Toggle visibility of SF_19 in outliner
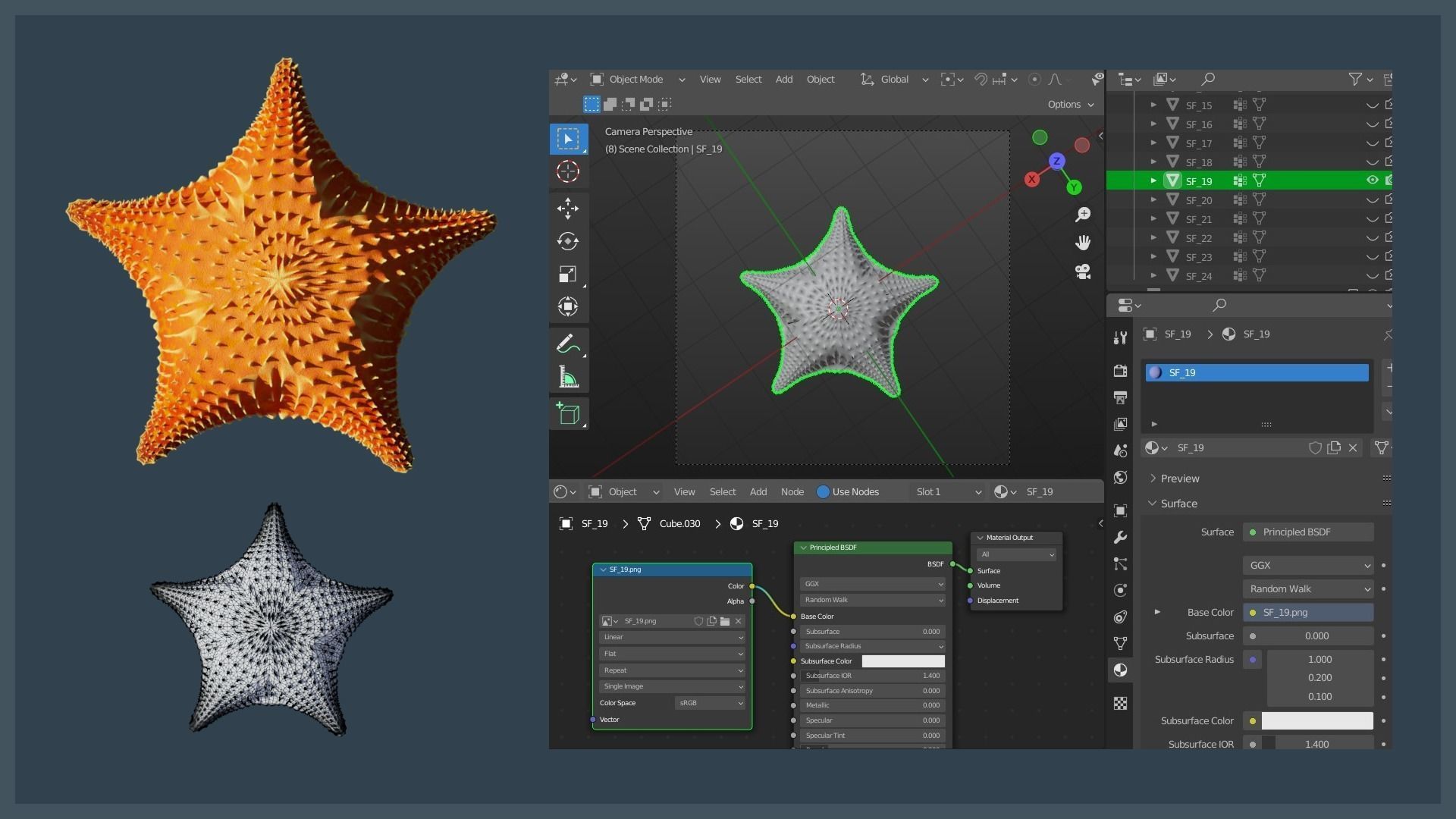The height and width of the screenshot is (819, 1456). pos(1372,180)
